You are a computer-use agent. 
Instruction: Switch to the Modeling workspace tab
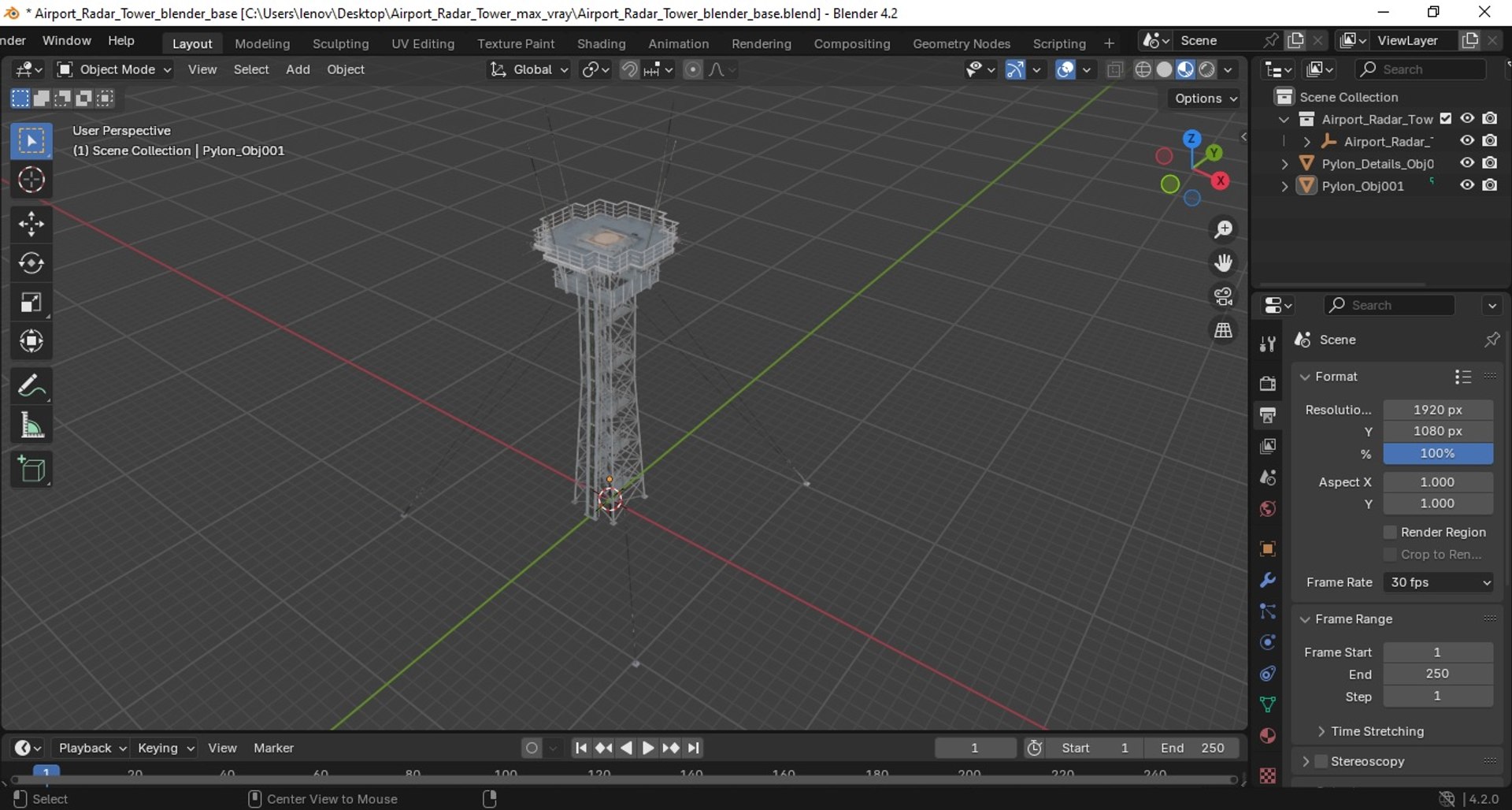(262, 43)
